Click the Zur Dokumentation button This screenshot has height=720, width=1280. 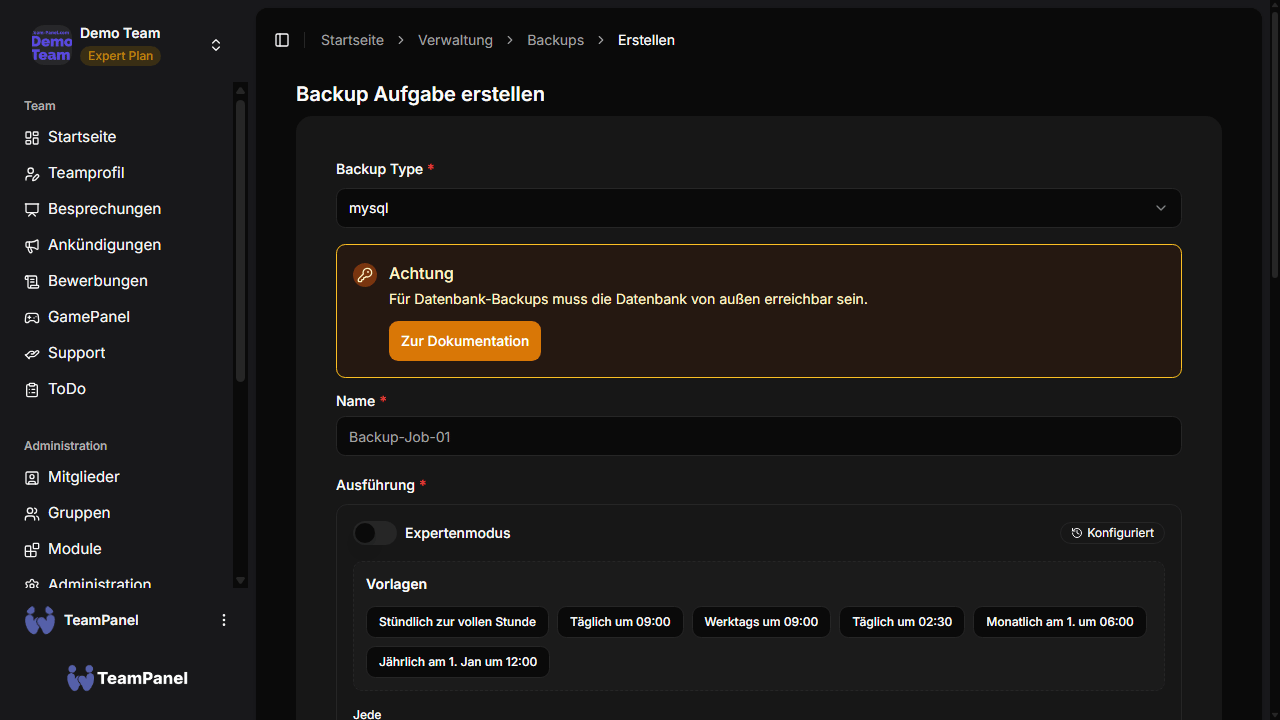coord(465,341)
